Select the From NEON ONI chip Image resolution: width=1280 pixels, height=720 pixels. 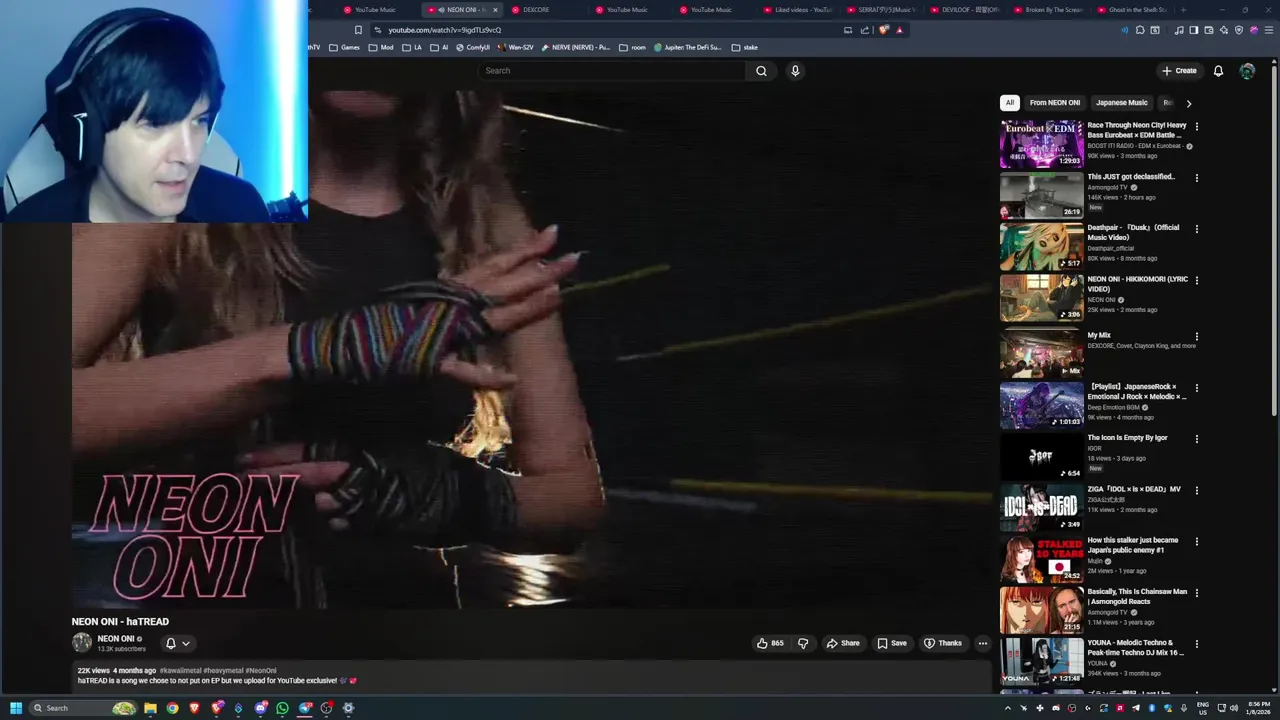pyautogui.click(x=1055, y=103)
